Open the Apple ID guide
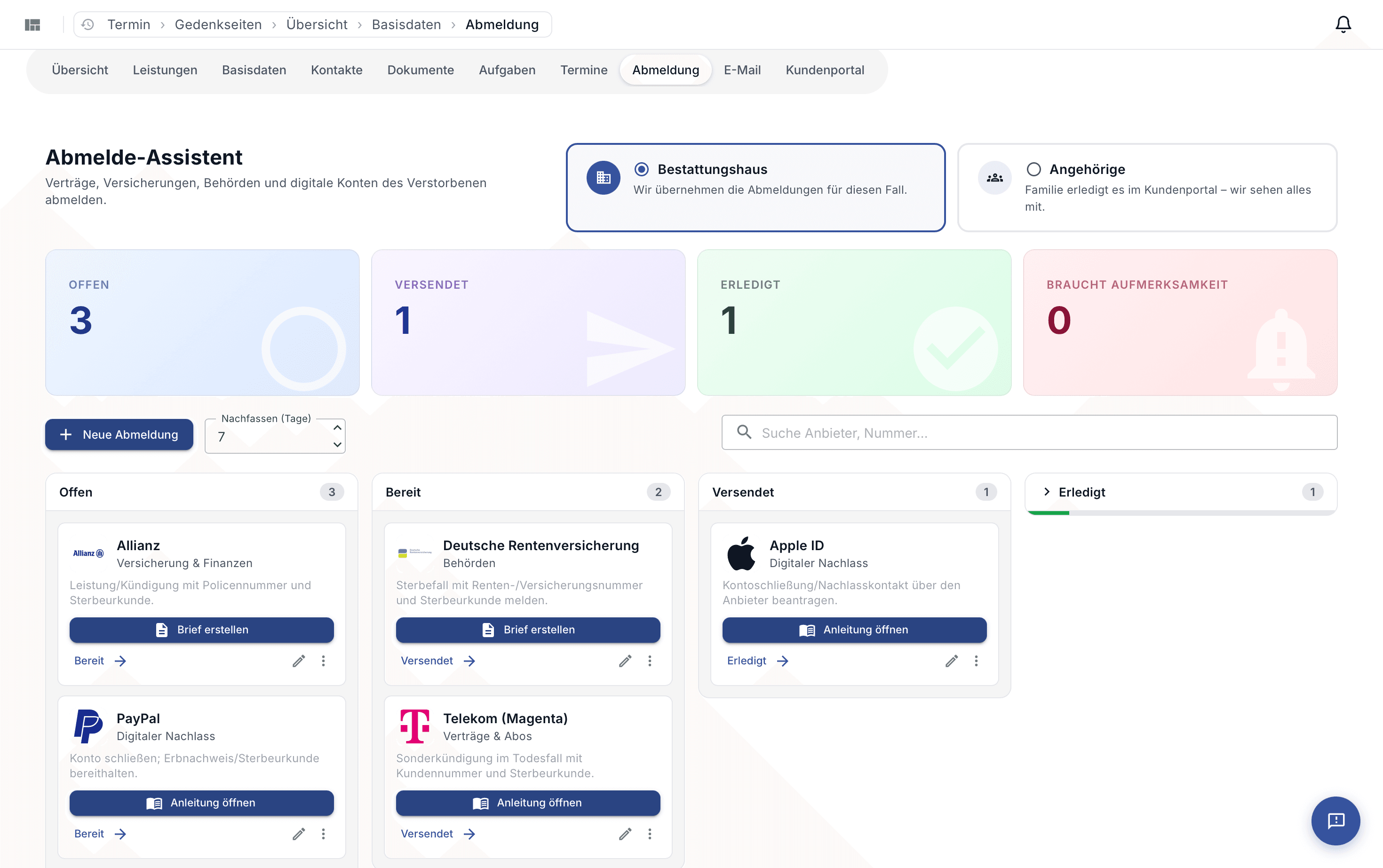 854,630
